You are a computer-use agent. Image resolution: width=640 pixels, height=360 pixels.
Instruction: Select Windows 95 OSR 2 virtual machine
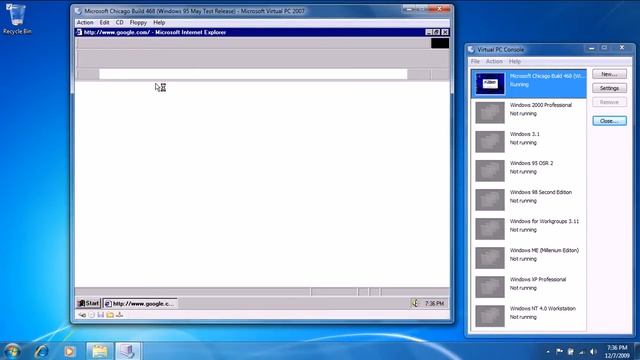coord(529,170)
